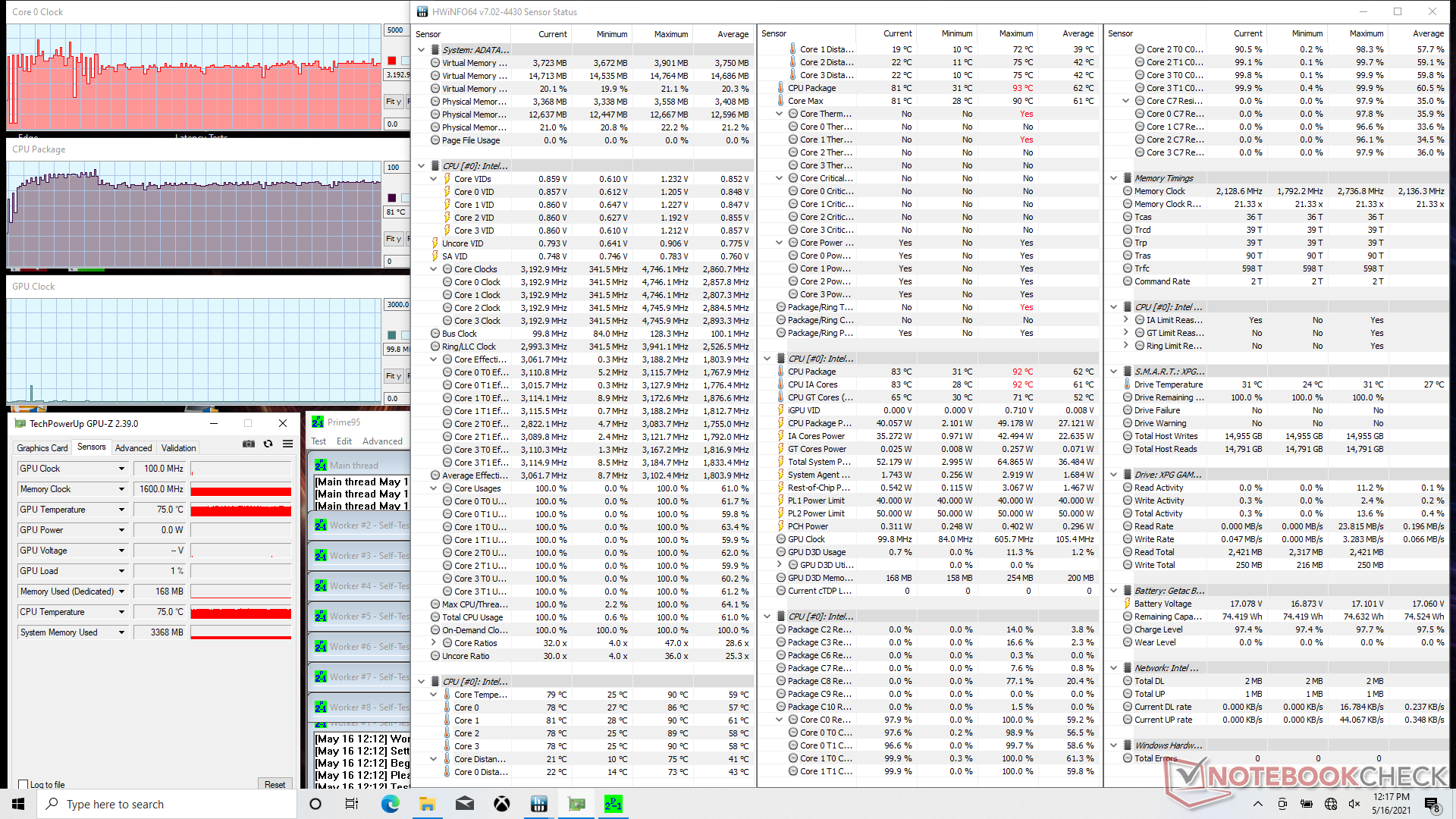This screenshot has height=819, width=1456.
Task: Open the Validation tab in GPU-Z
Action: (x=178, y=448)
